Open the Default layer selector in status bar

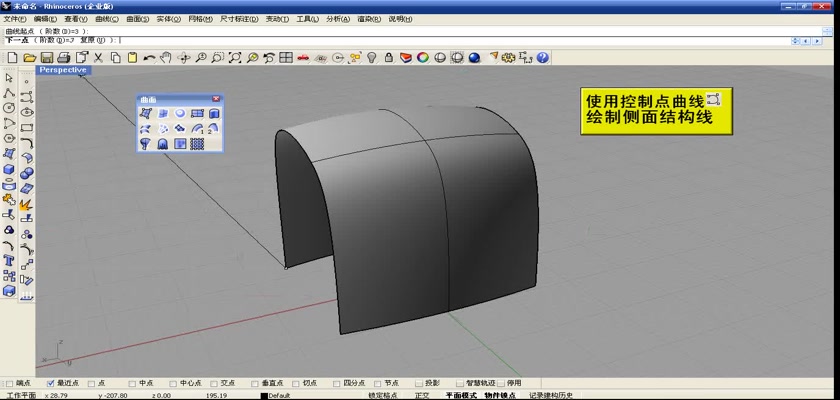click(285, 395)
